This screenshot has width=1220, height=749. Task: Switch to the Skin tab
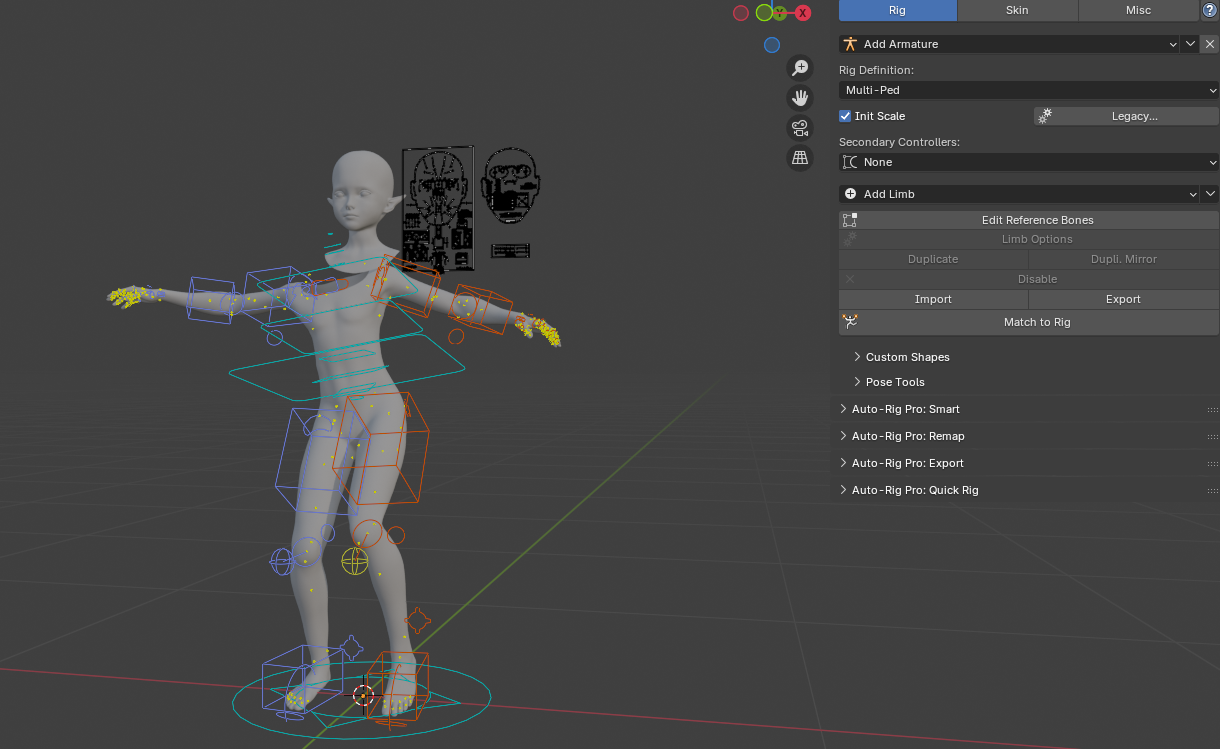pyautogui.click(x=1017, y=10)
